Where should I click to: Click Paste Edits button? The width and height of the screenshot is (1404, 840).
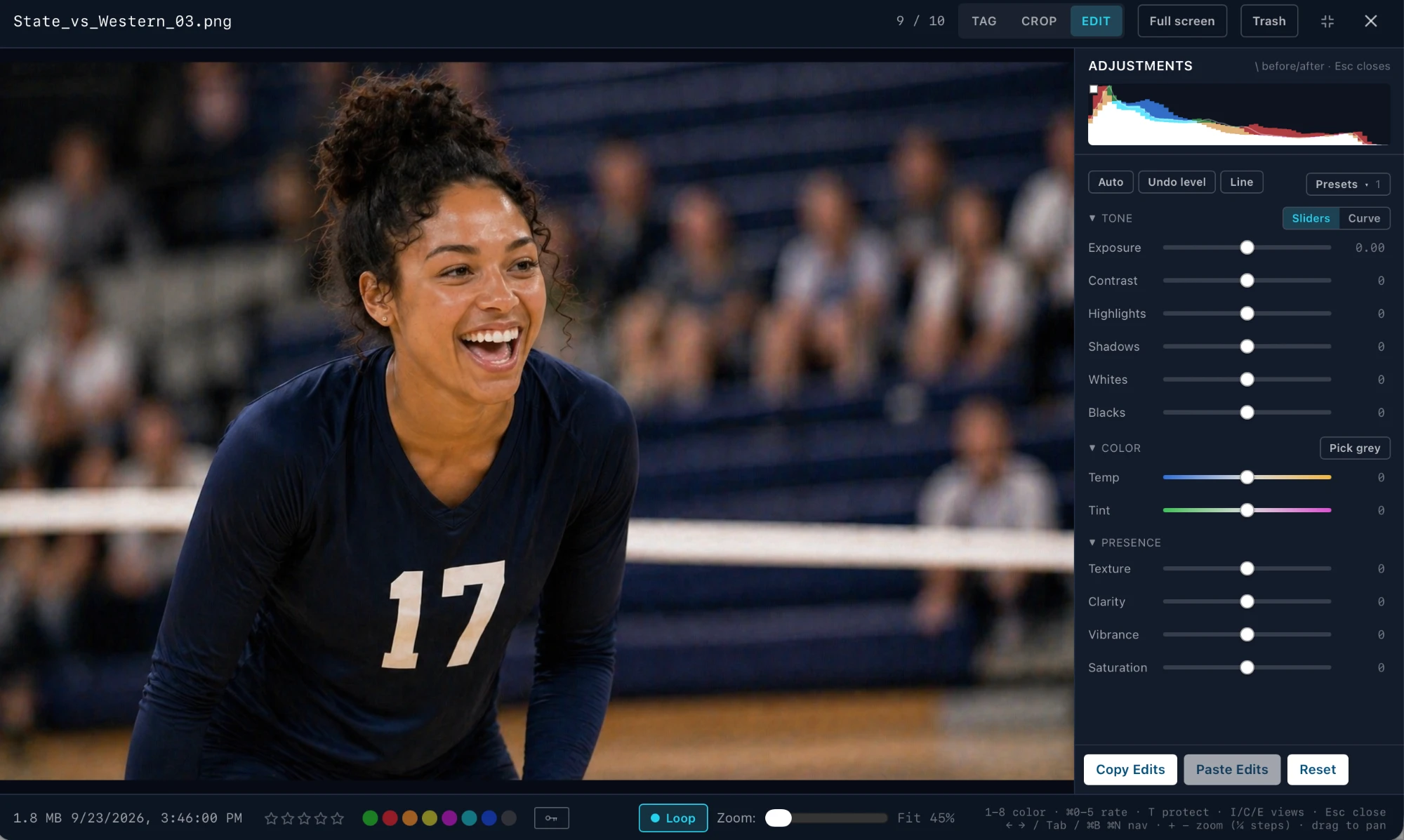pos(1231,769)
